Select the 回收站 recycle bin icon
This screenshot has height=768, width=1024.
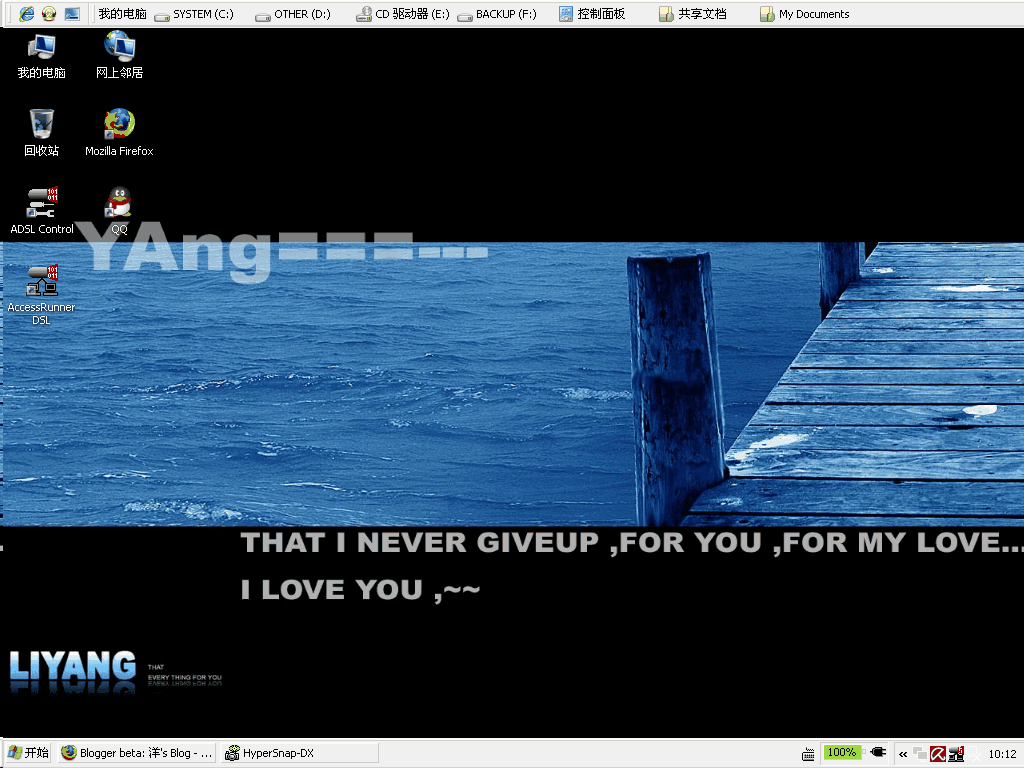pyautogui.click(x=42, y=133)
